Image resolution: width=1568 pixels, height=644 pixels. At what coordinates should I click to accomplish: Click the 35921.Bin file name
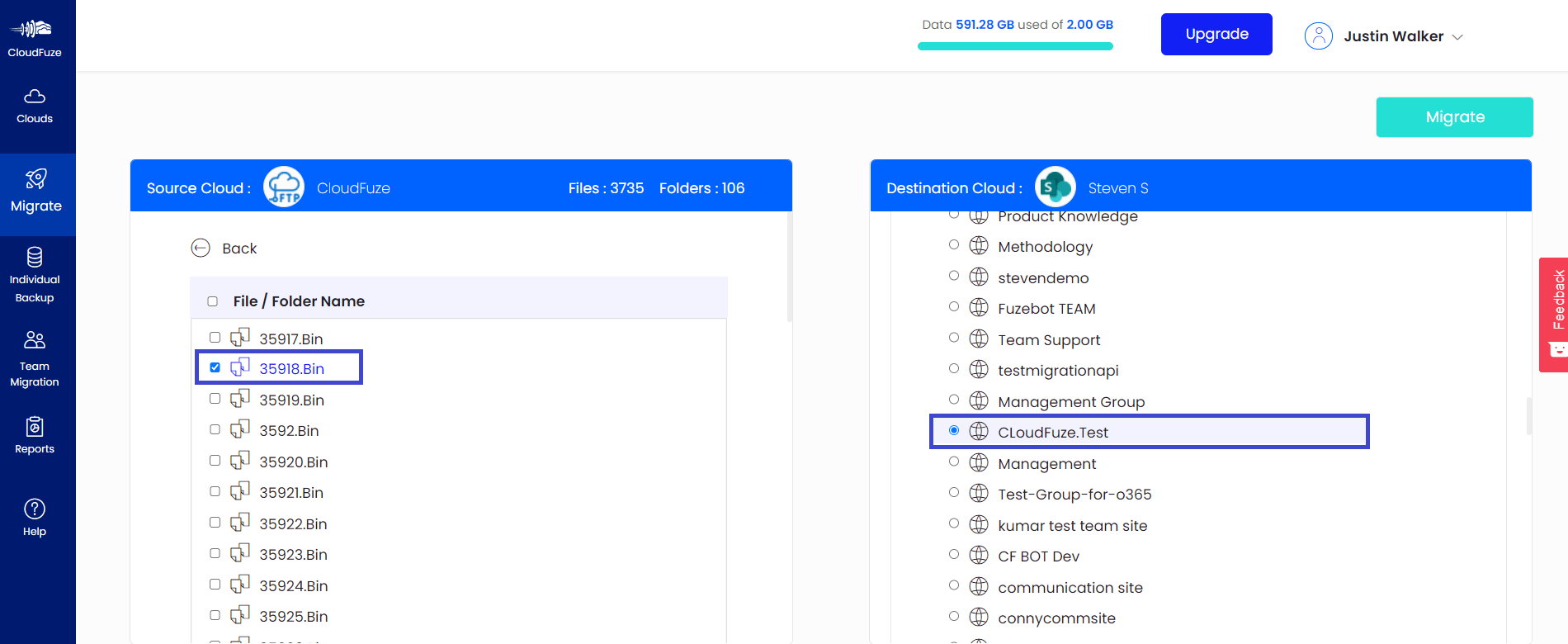[x=291, y=493]
